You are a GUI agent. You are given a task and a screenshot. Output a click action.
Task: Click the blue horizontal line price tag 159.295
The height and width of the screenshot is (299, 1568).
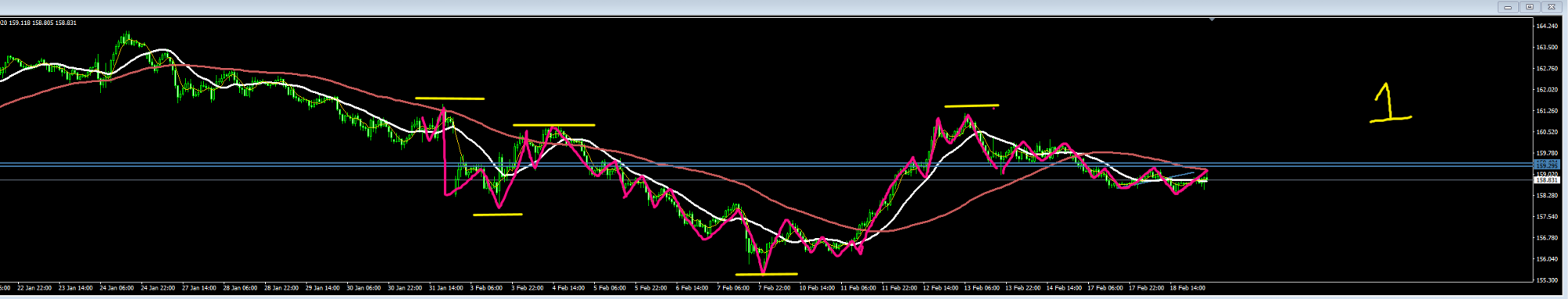tap(1547, 166)
